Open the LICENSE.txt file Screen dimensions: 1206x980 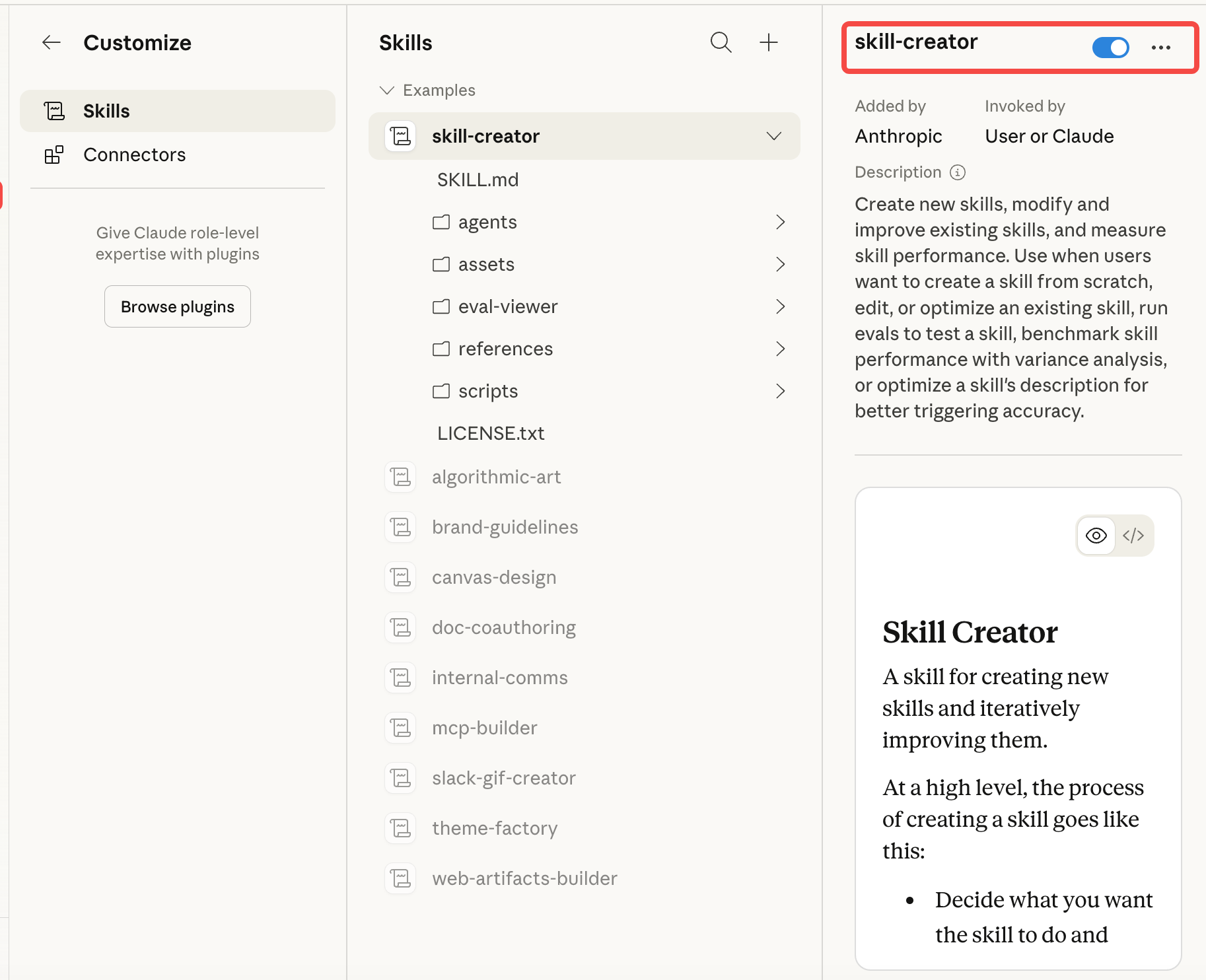[x=490, y=433]
